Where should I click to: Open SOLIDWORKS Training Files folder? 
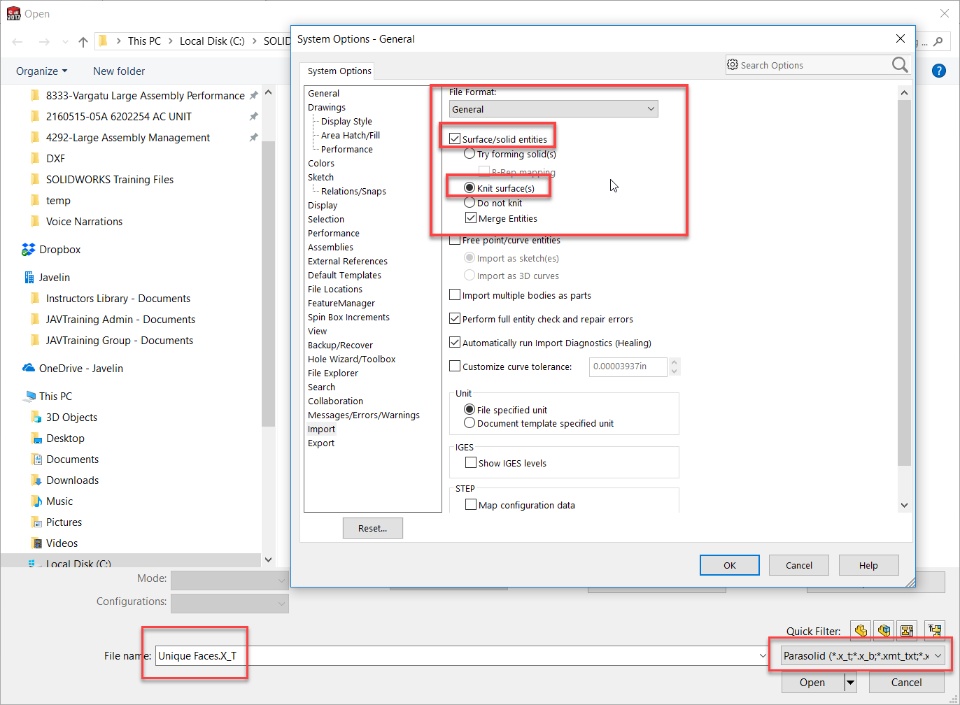point(102,179)
